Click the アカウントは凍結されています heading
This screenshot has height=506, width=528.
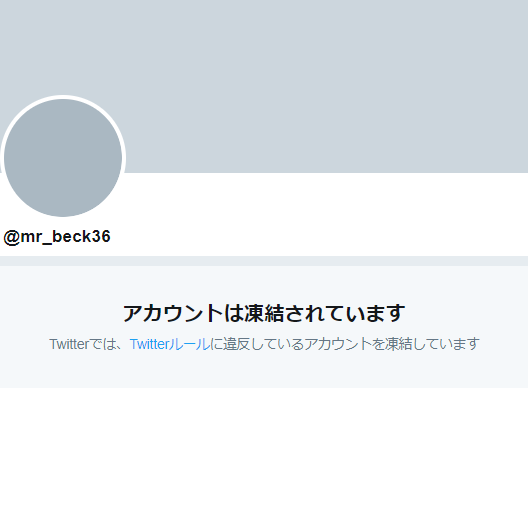[264, 313]
